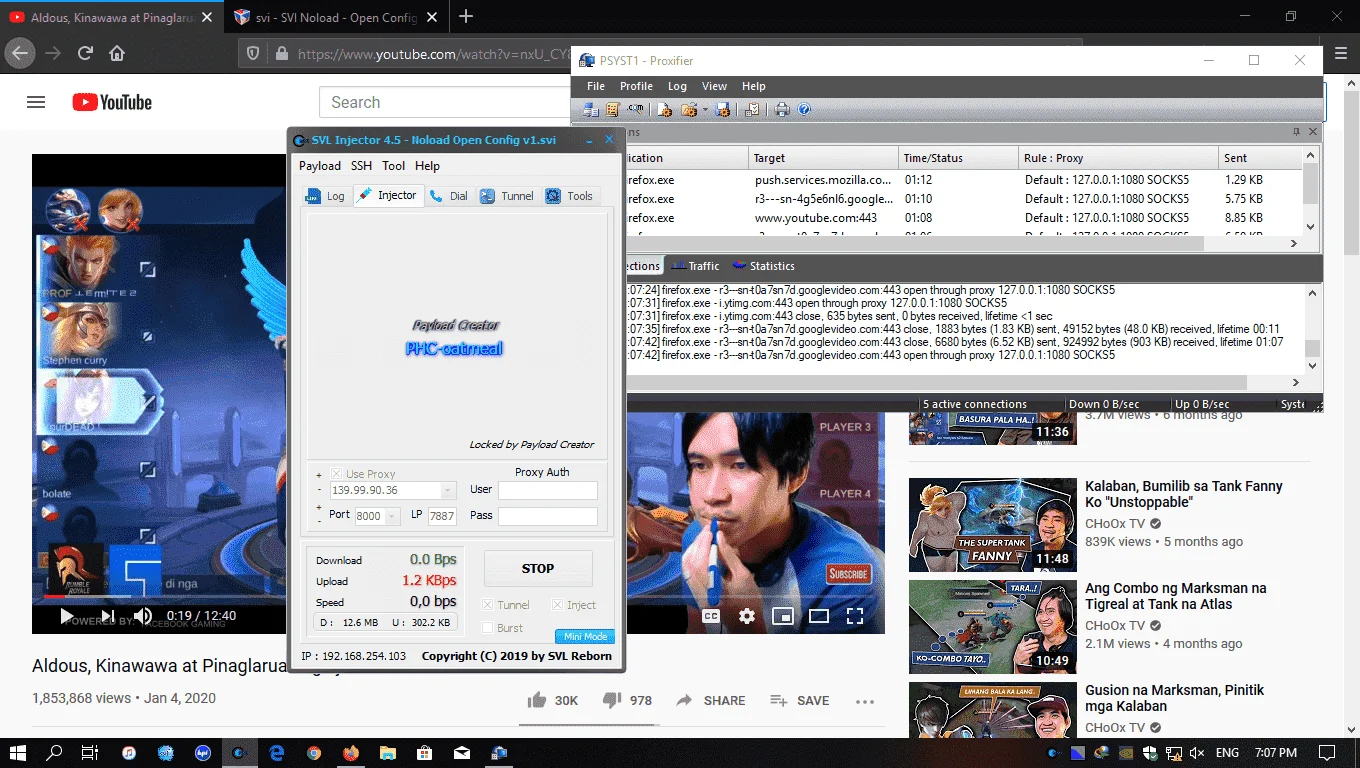
Task: Click the Save Profile icon in Proxifier toolbar
Action: [723, 110]
